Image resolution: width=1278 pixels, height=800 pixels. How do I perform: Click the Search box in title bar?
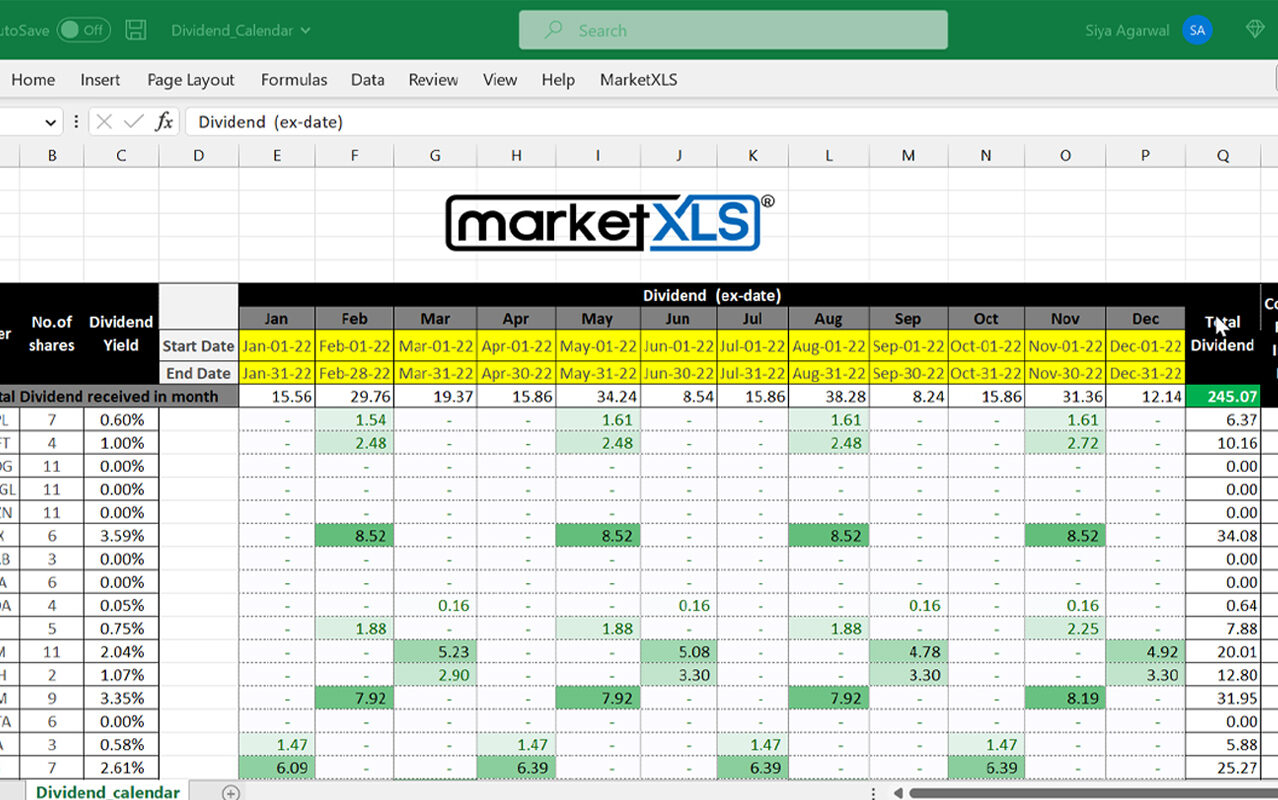point(732,30)
